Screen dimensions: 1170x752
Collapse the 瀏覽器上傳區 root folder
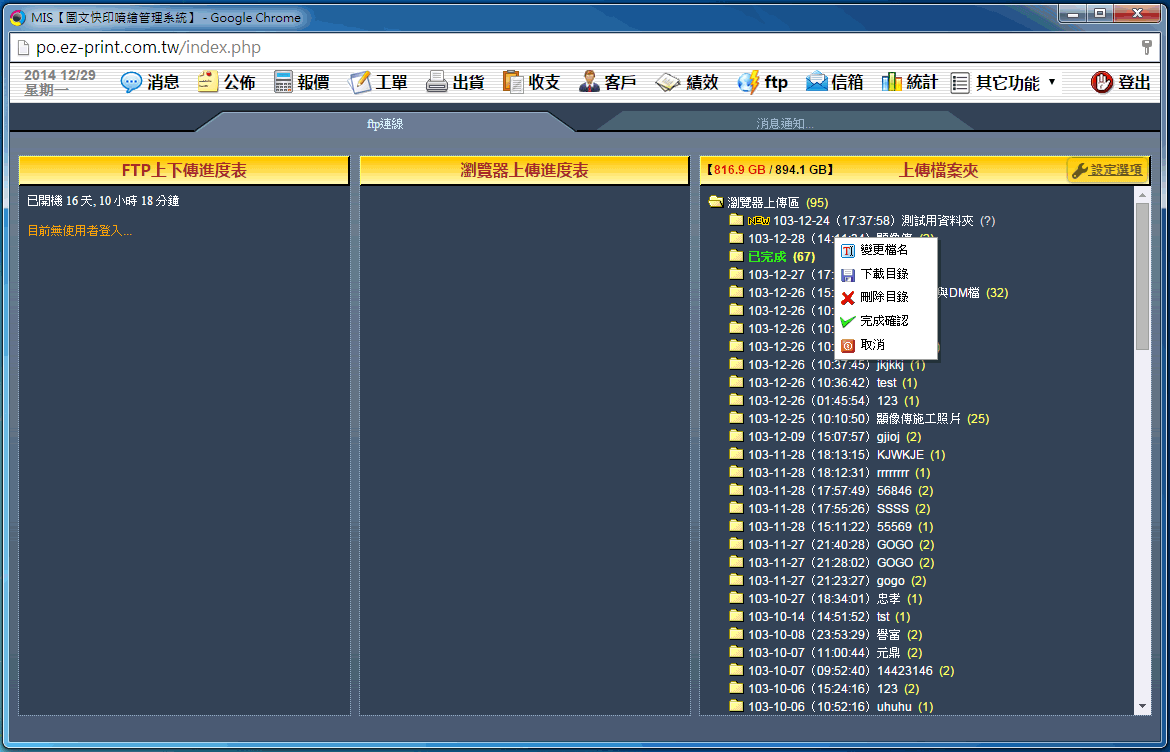715,202
